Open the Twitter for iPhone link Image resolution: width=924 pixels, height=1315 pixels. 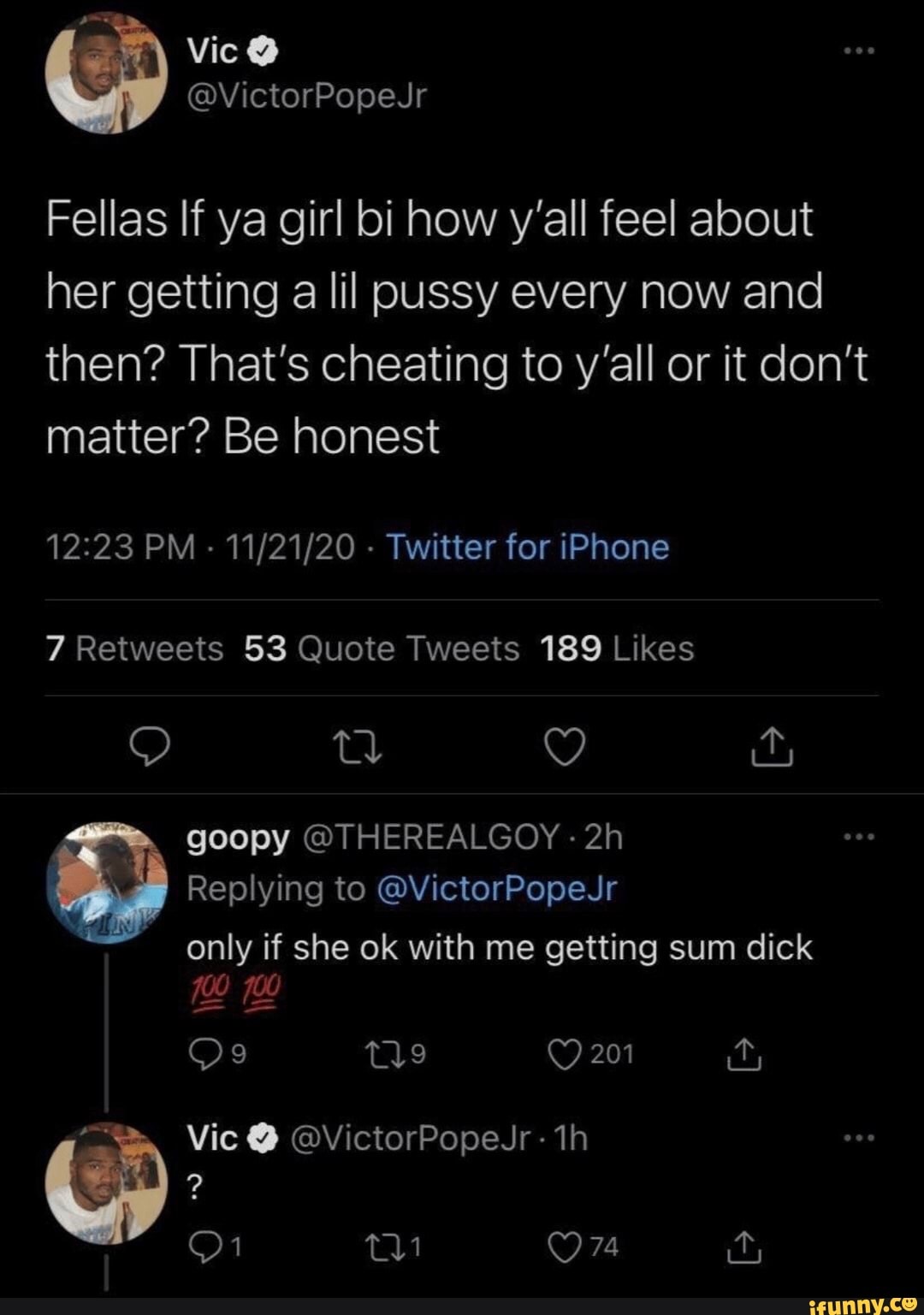point(528,547)
